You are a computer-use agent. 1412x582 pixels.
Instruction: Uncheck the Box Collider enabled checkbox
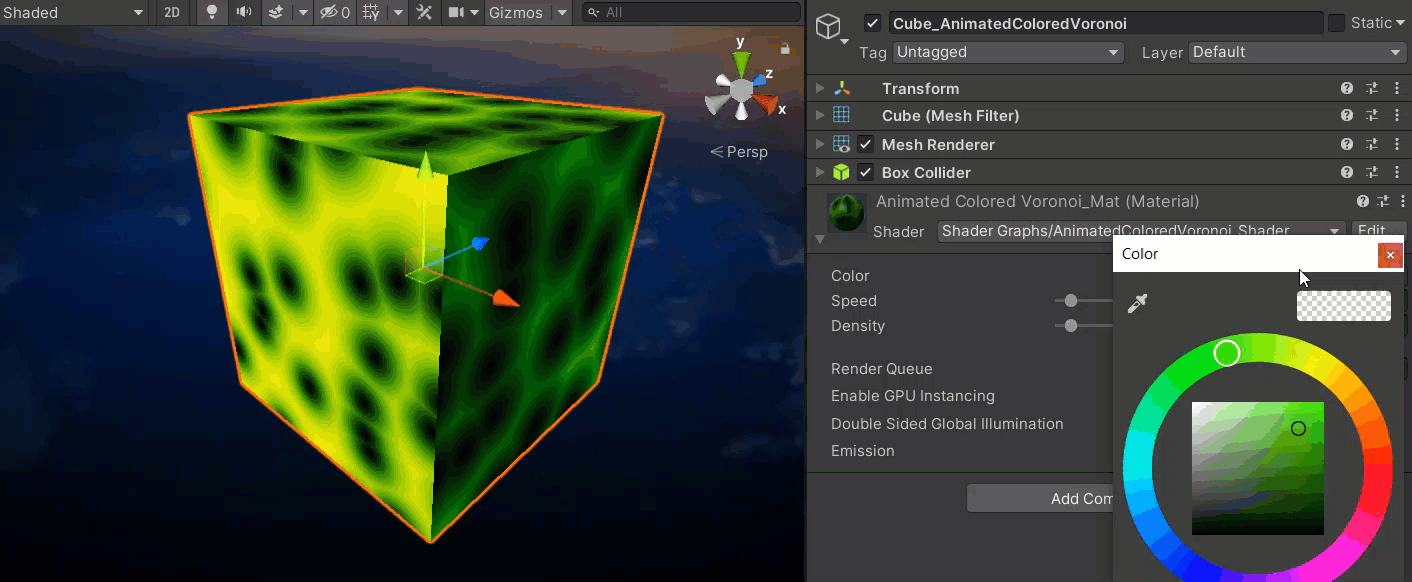865,172
